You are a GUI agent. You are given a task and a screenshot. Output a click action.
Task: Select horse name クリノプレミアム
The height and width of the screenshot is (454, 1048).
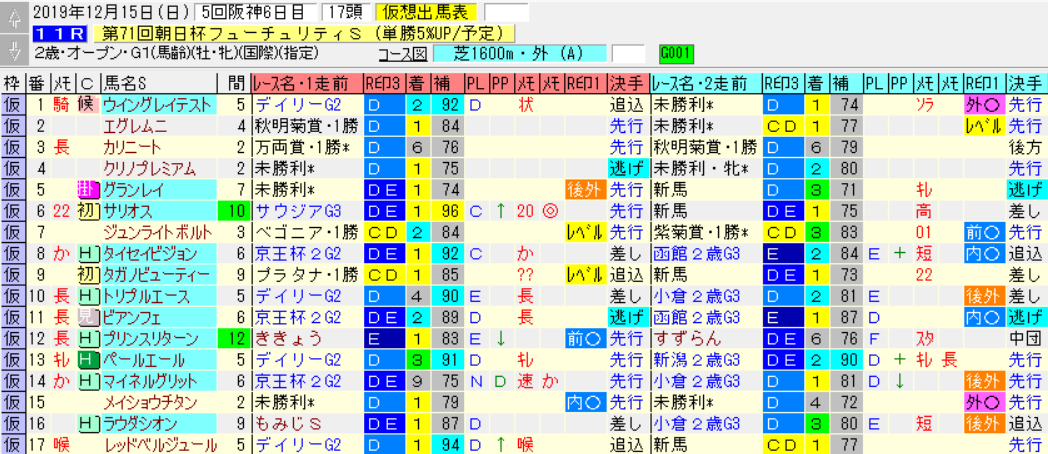158,168
